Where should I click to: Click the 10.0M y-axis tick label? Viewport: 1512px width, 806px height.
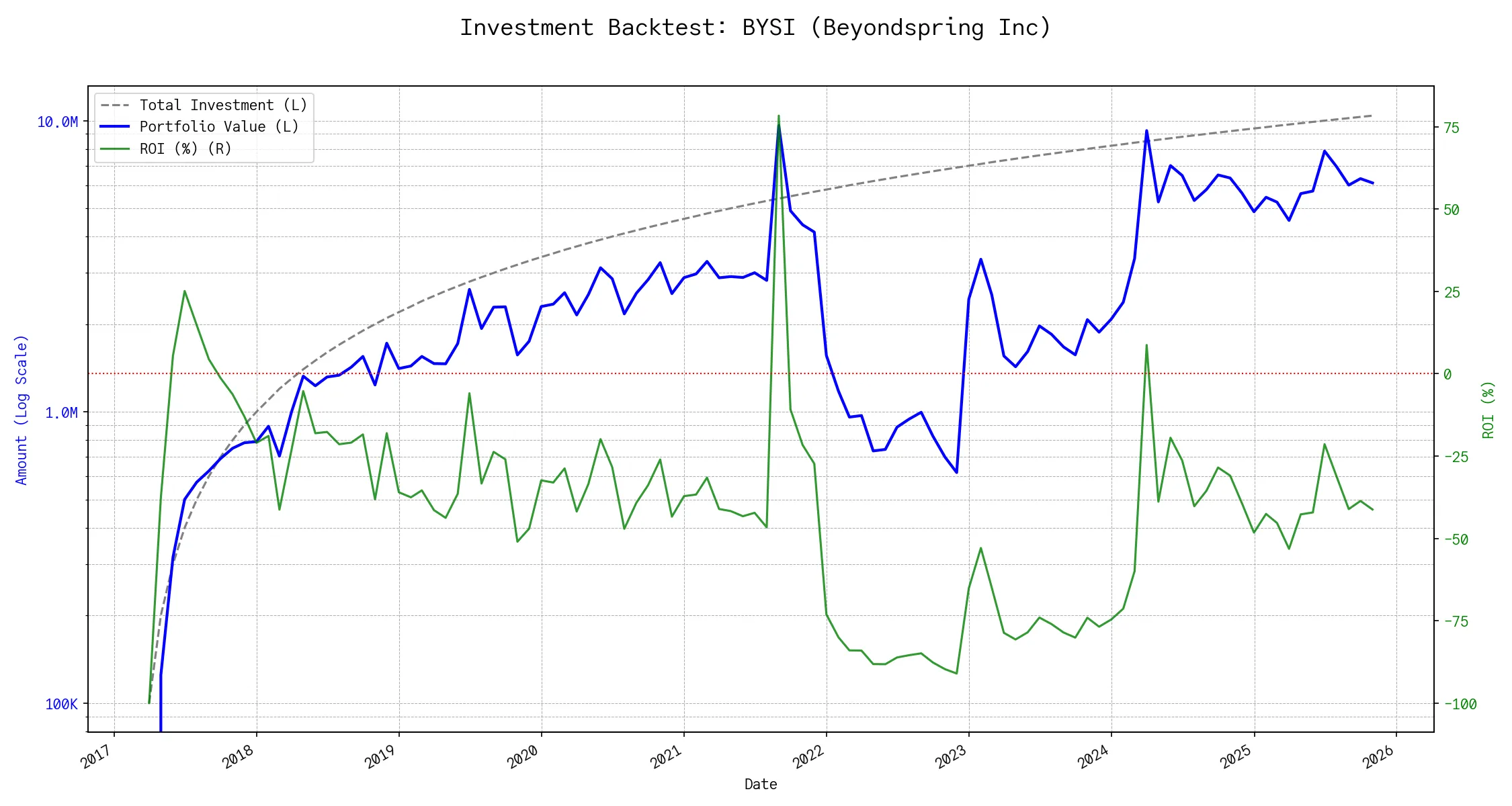(x=58, y=122)
